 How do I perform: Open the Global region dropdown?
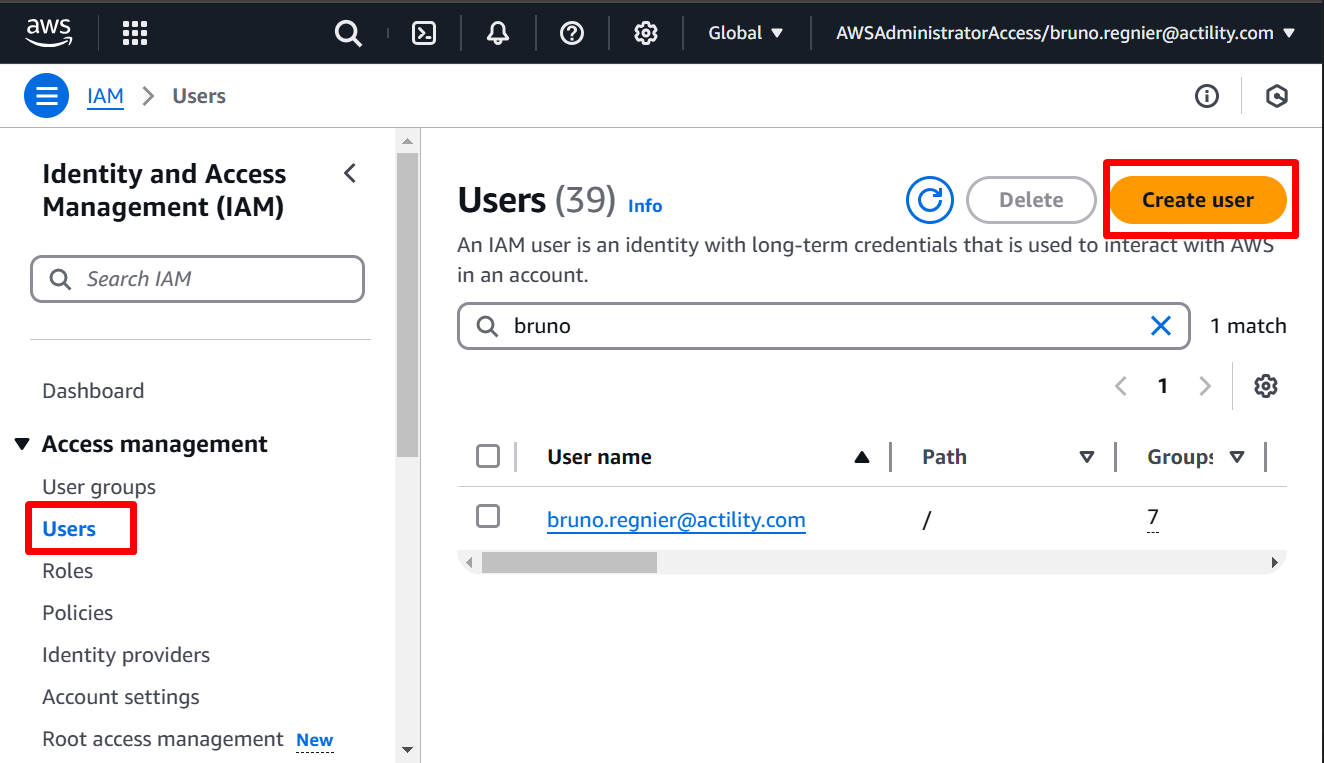tap(746, 33)
